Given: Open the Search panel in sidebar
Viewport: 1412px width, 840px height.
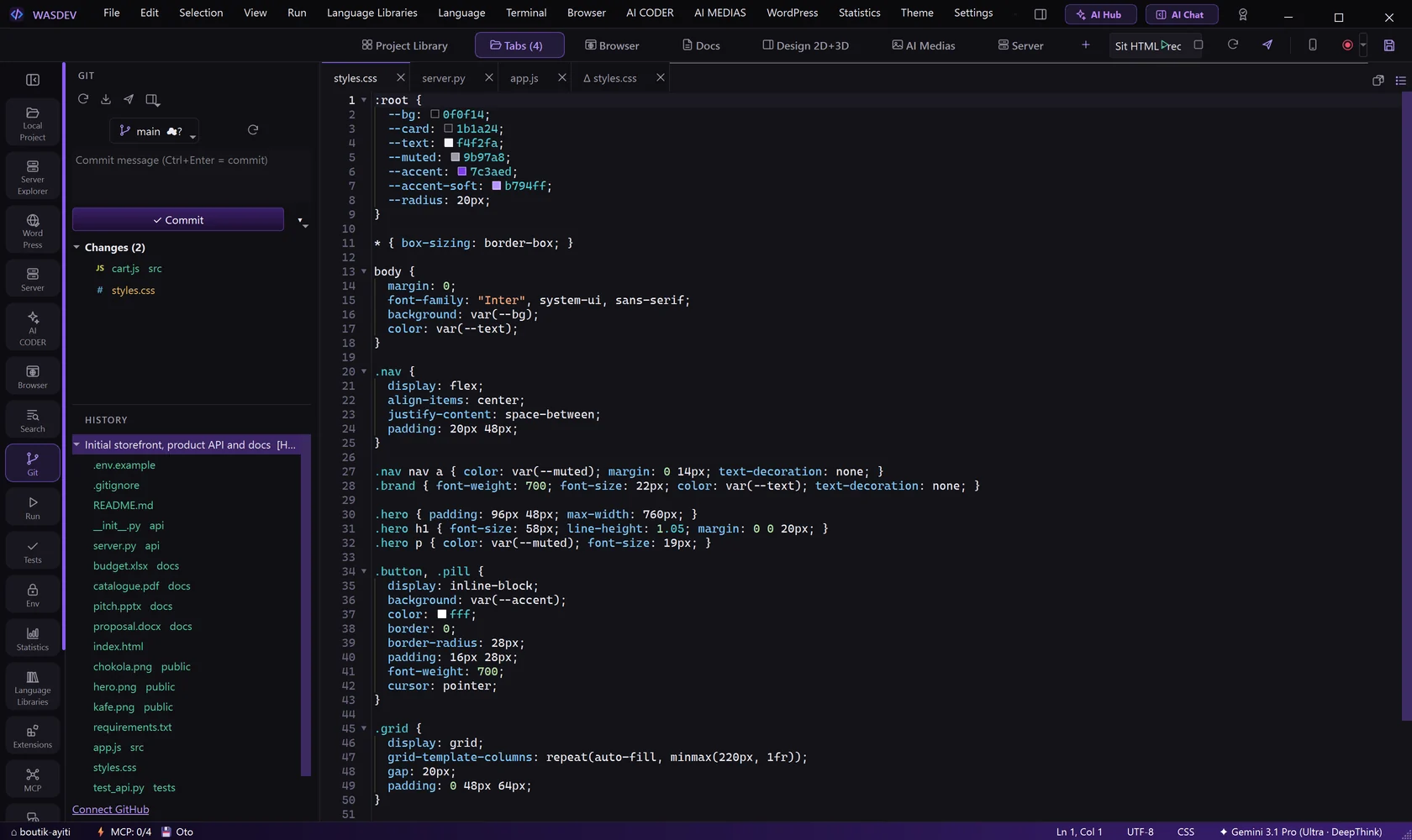Looking at the screenshot, I should 33,421.
